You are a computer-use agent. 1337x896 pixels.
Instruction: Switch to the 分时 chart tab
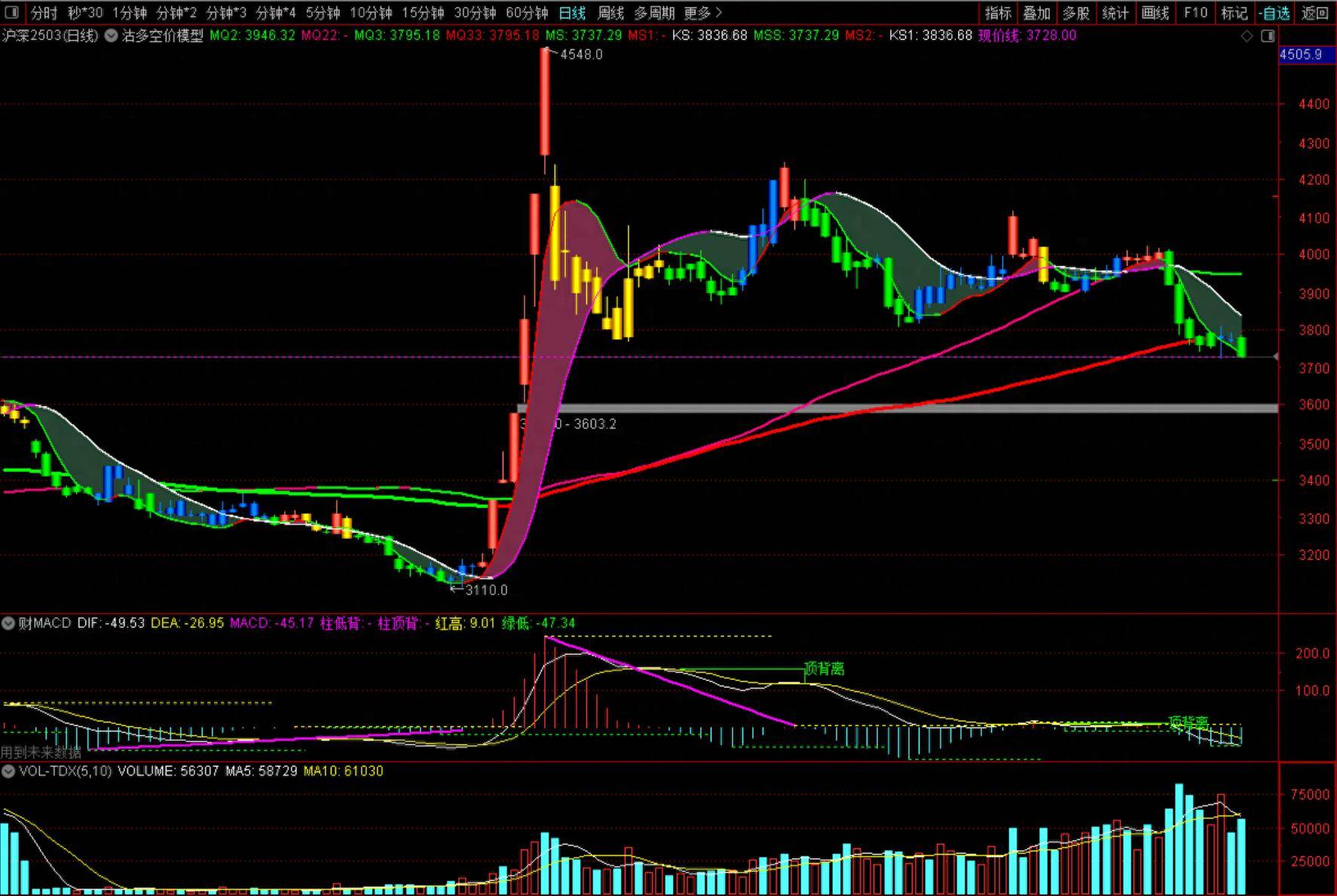point(44,13)
